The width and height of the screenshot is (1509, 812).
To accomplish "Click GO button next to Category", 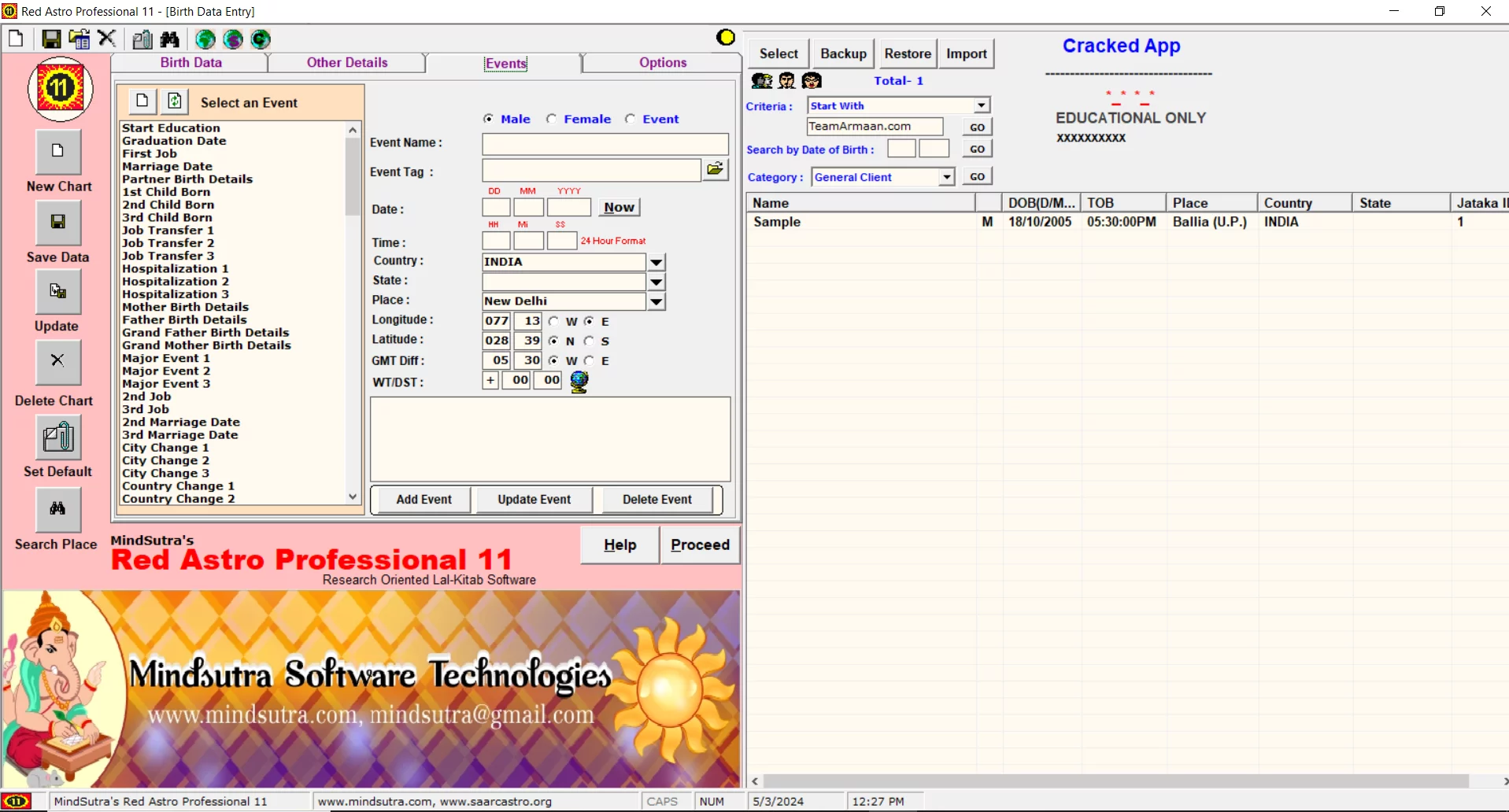I will (x=977, y=176).
